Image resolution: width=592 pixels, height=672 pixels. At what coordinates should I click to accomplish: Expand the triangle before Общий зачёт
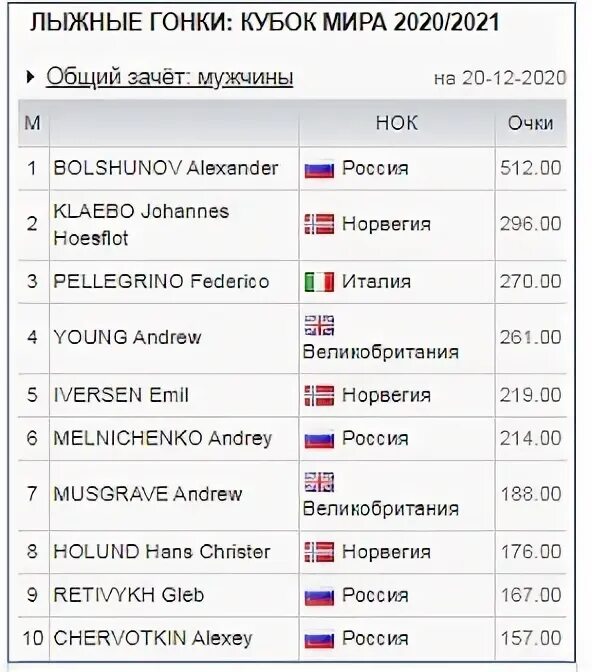pyautogui.click(x=30, y=78)
